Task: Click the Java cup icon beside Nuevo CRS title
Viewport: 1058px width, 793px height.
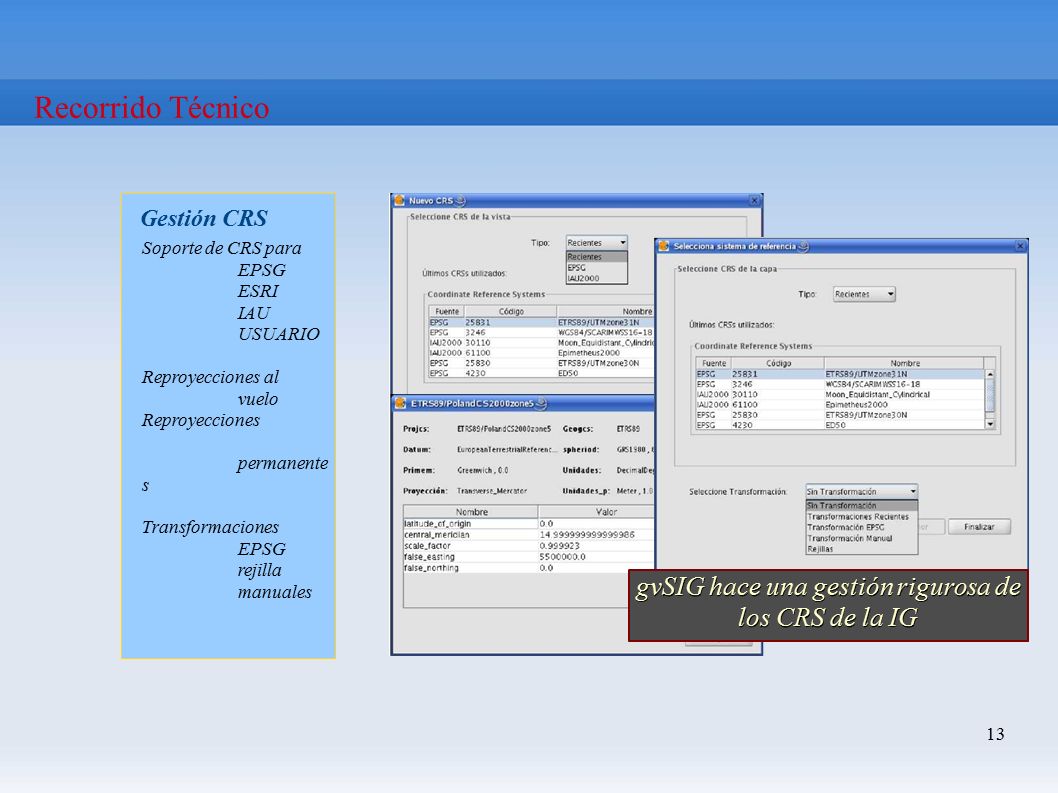Action: tap(461, 200)
